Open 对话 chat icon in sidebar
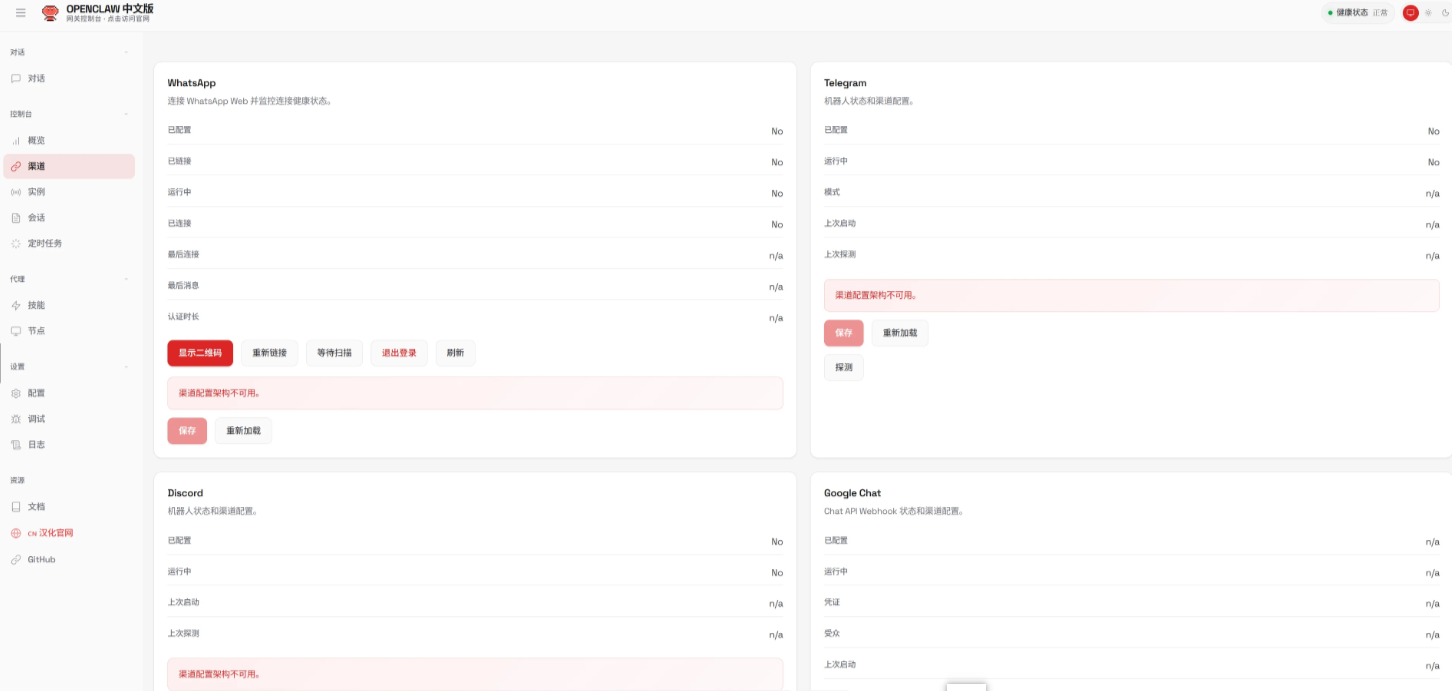 pos(15,78)
